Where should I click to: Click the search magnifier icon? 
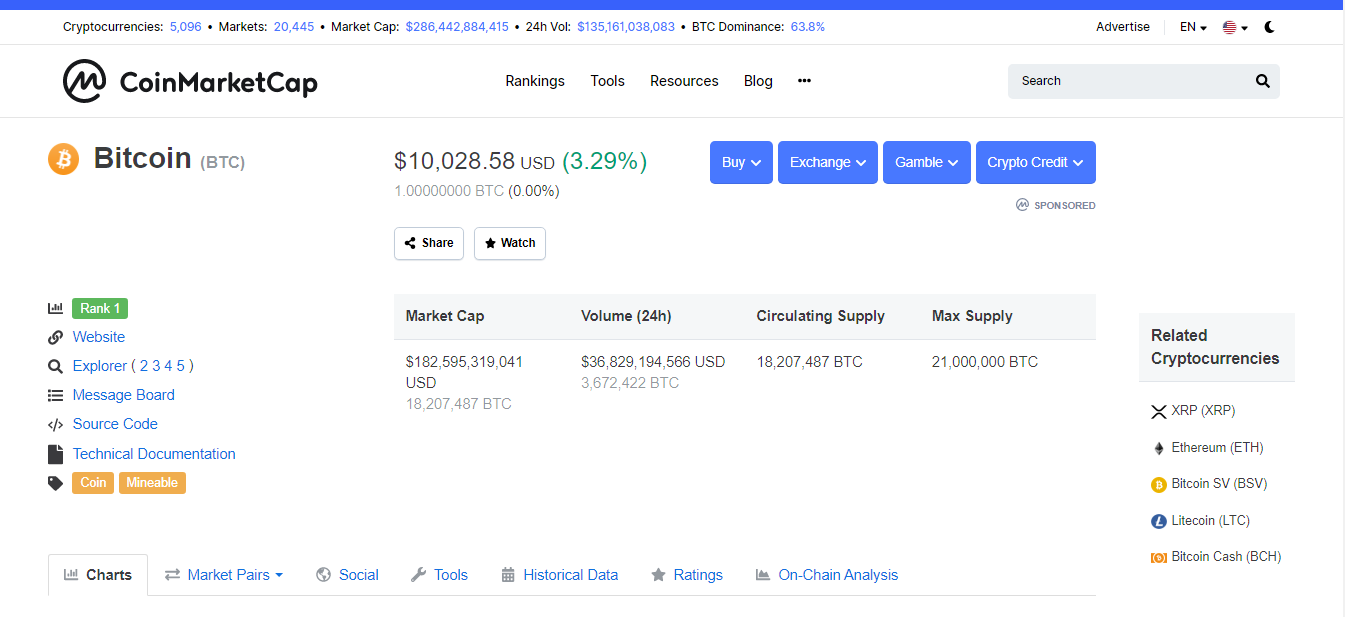(1262, 81)
